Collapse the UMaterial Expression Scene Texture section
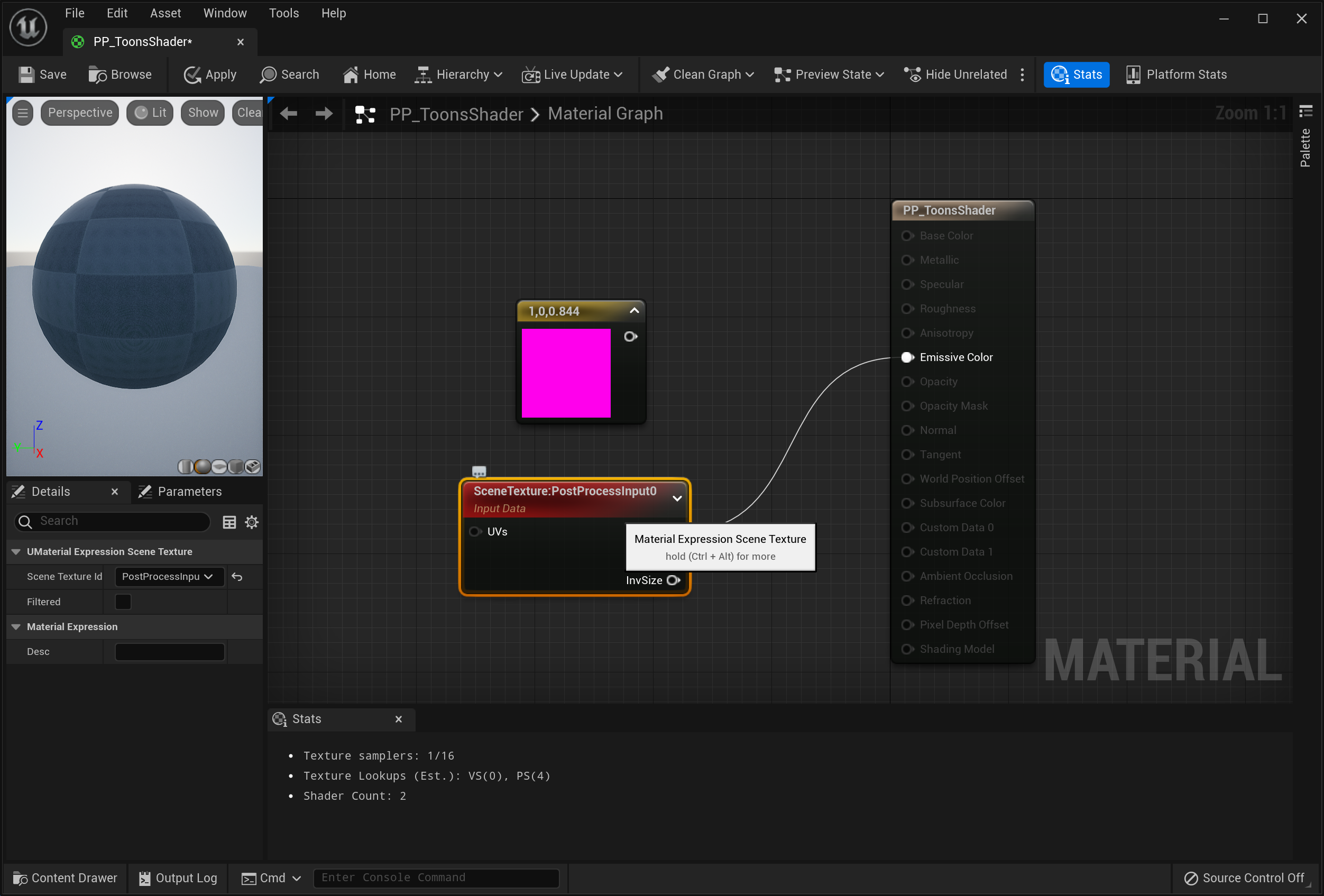The width and height of the screenshot is (1324, 896). click(16, 552)
